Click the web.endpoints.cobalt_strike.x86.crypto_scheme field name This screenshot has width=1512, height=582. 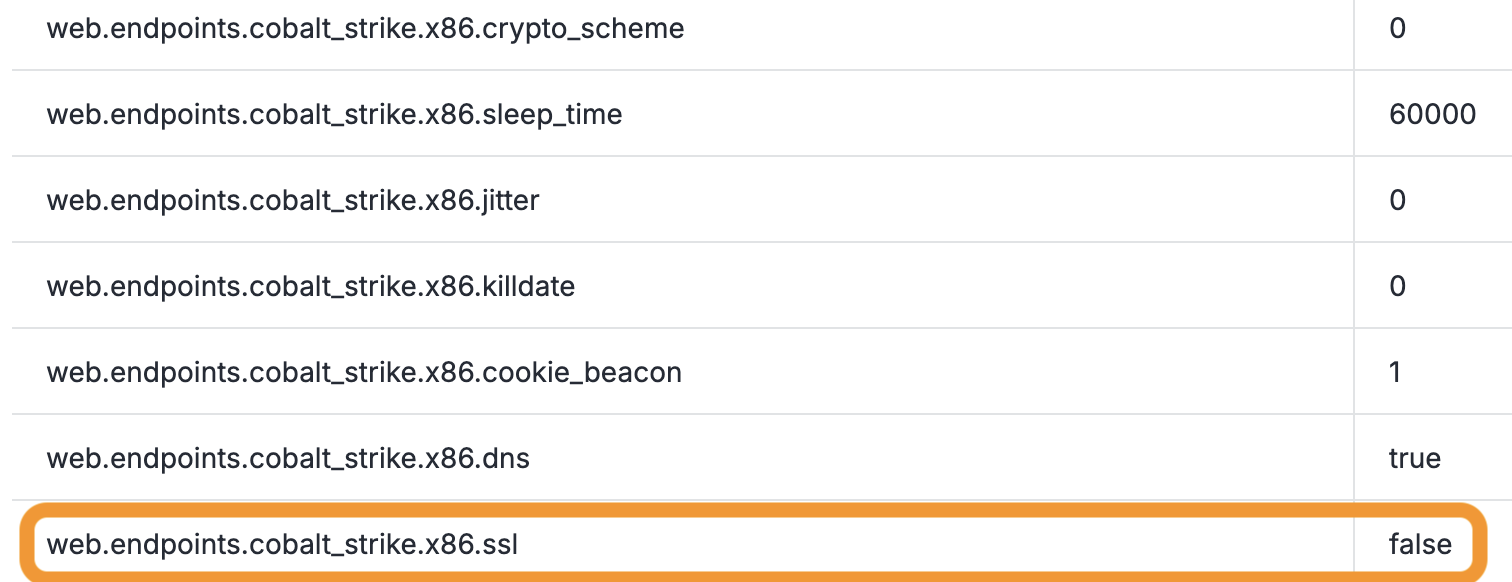pyautogui.click(x=365, y=28)
